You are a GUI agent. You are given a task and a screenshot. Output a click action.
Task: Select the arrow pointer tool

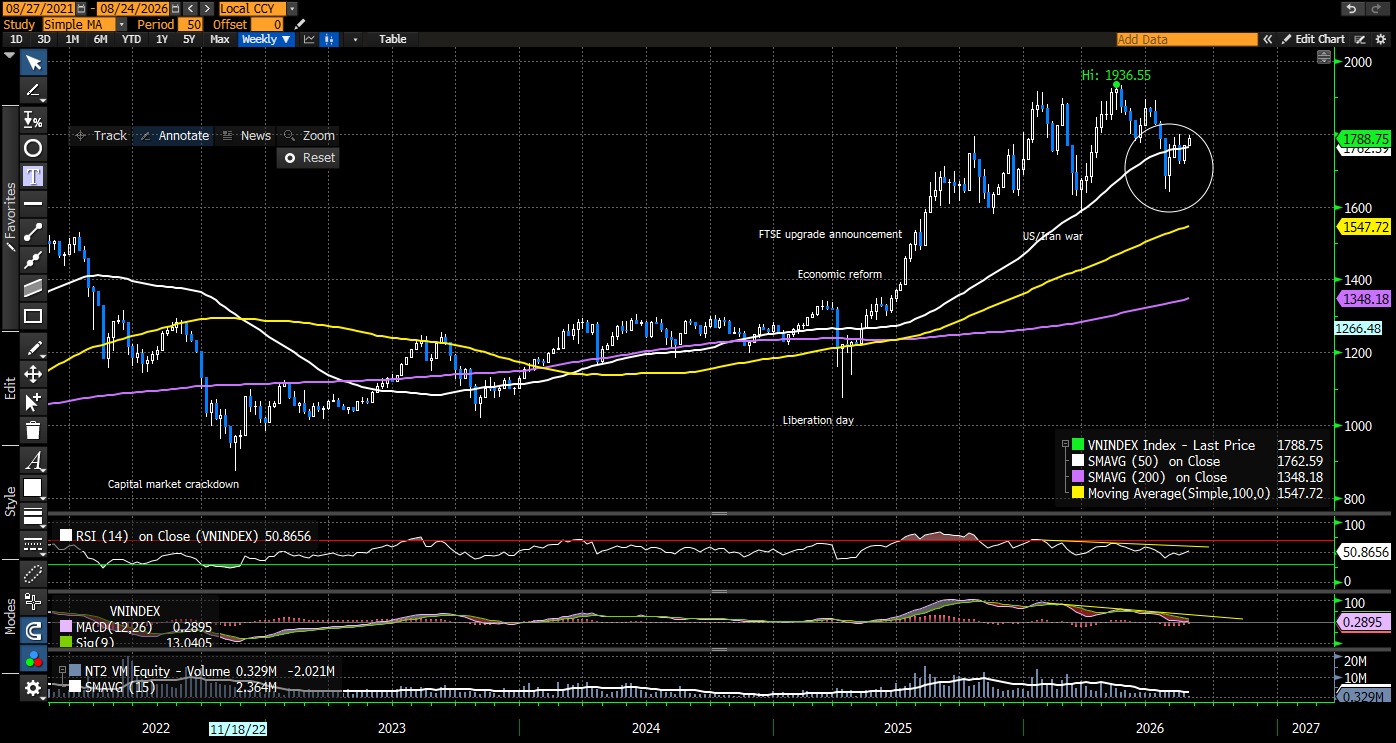click(x=33, y=63)
